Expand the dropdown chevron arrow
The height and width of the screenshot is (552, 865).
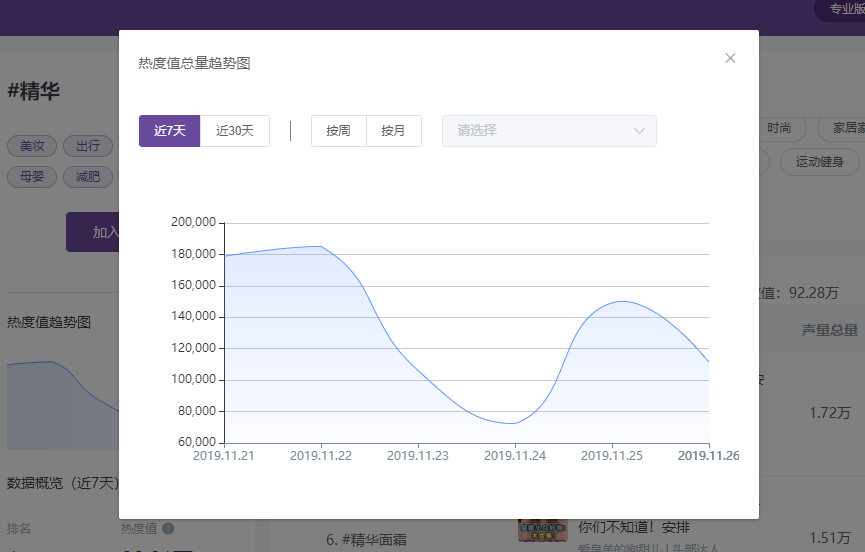click(x=639, y=131)
